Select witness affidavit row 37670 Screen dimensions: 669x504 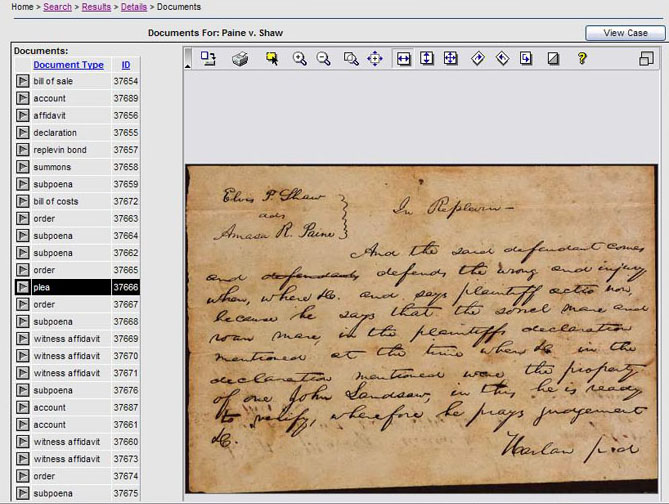tap(77, 356)
